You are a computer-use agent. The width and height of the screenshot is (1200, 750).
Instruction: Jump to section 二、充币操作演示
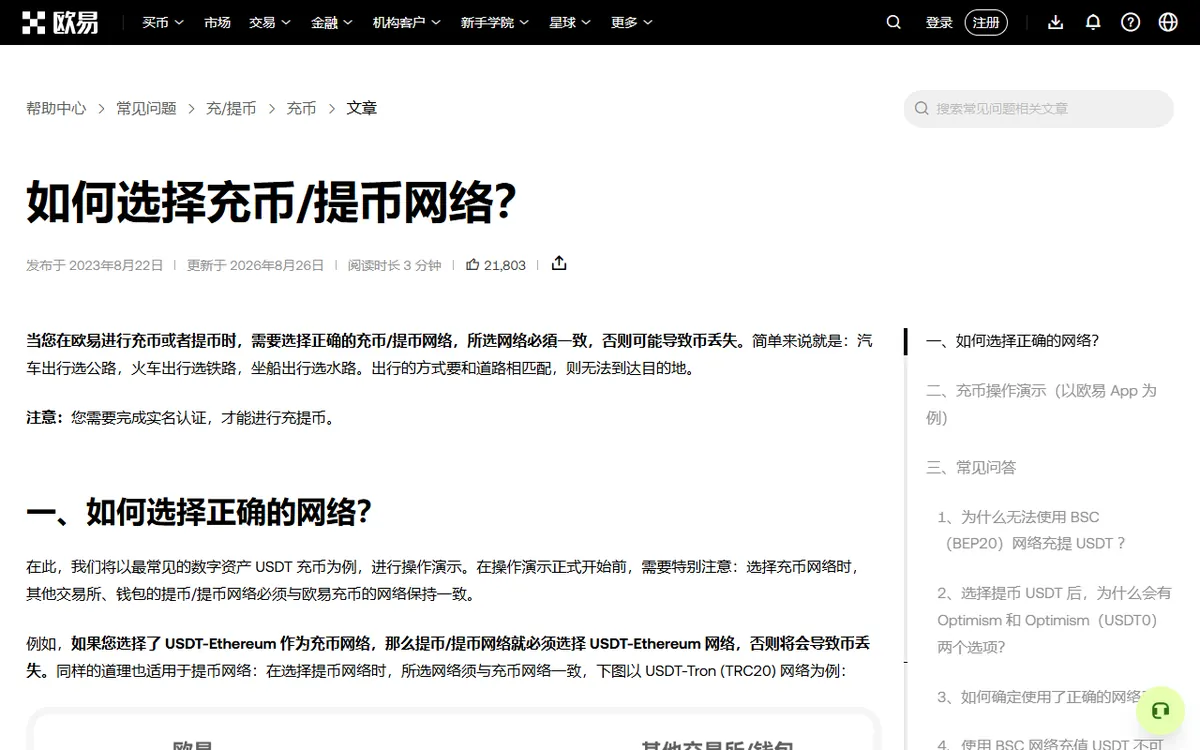pyautogui.click(x=1041, y=404)
